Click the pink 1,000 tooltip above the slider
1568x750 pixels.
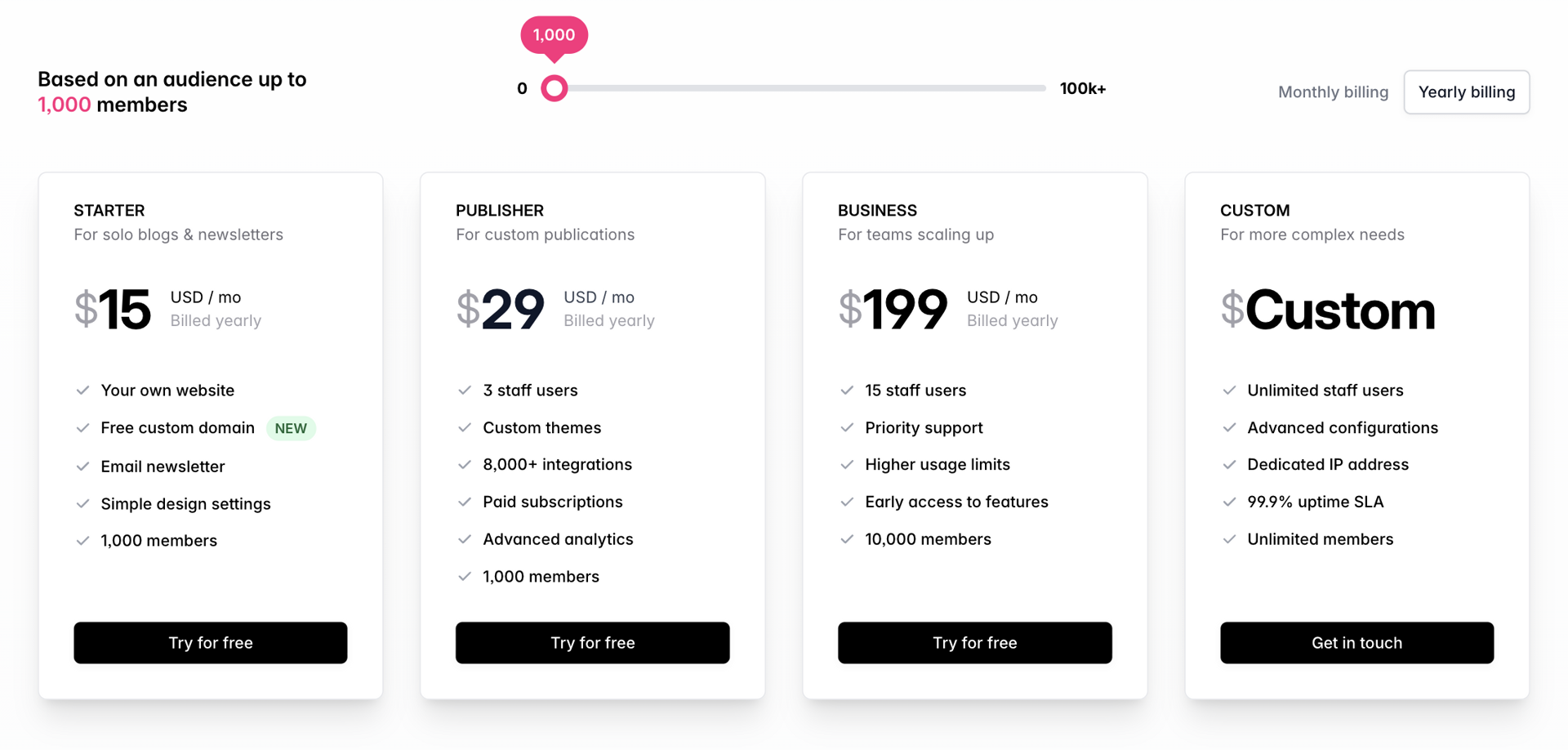coord(555,34)
